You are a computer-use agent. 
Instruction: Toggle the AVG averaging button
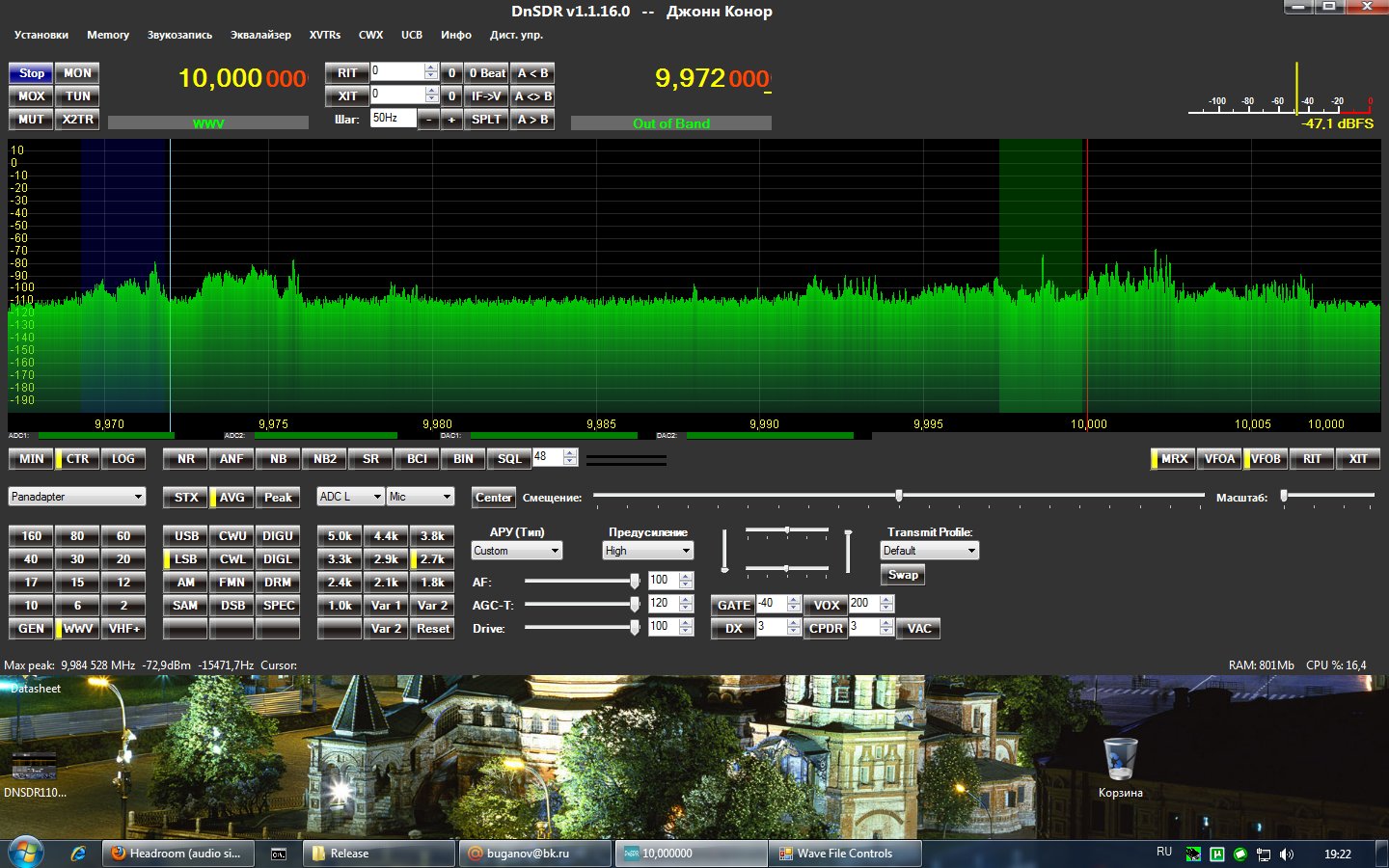coord(231,498)
